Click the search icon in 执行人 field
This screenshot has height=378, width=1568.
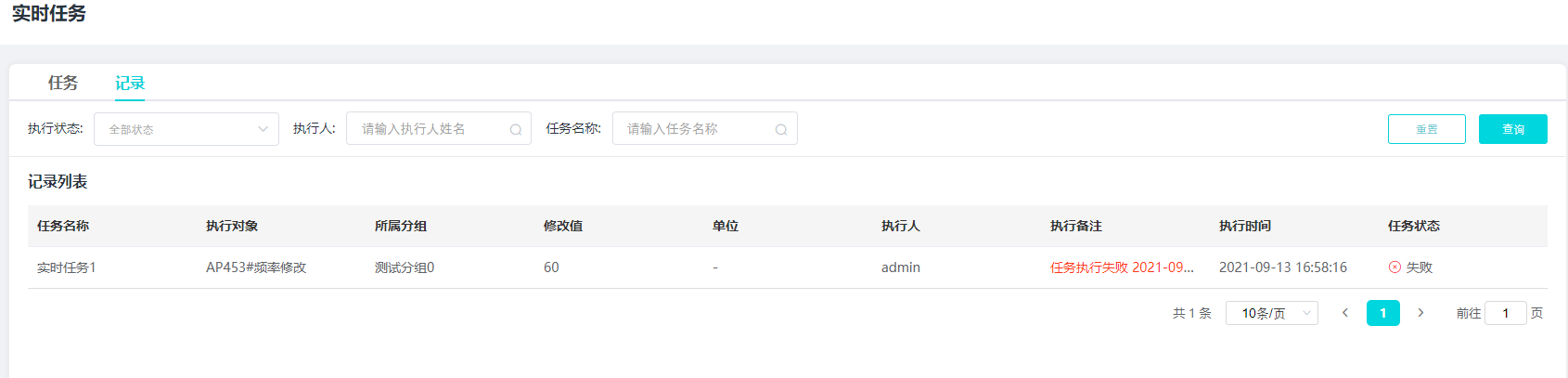[516, 130]
